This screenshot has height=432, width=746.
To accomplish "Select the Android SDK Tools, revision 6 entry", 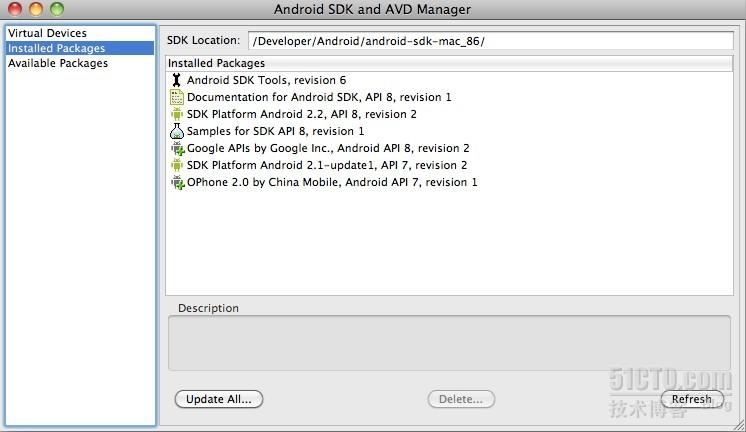I will [x=266, y=80].
